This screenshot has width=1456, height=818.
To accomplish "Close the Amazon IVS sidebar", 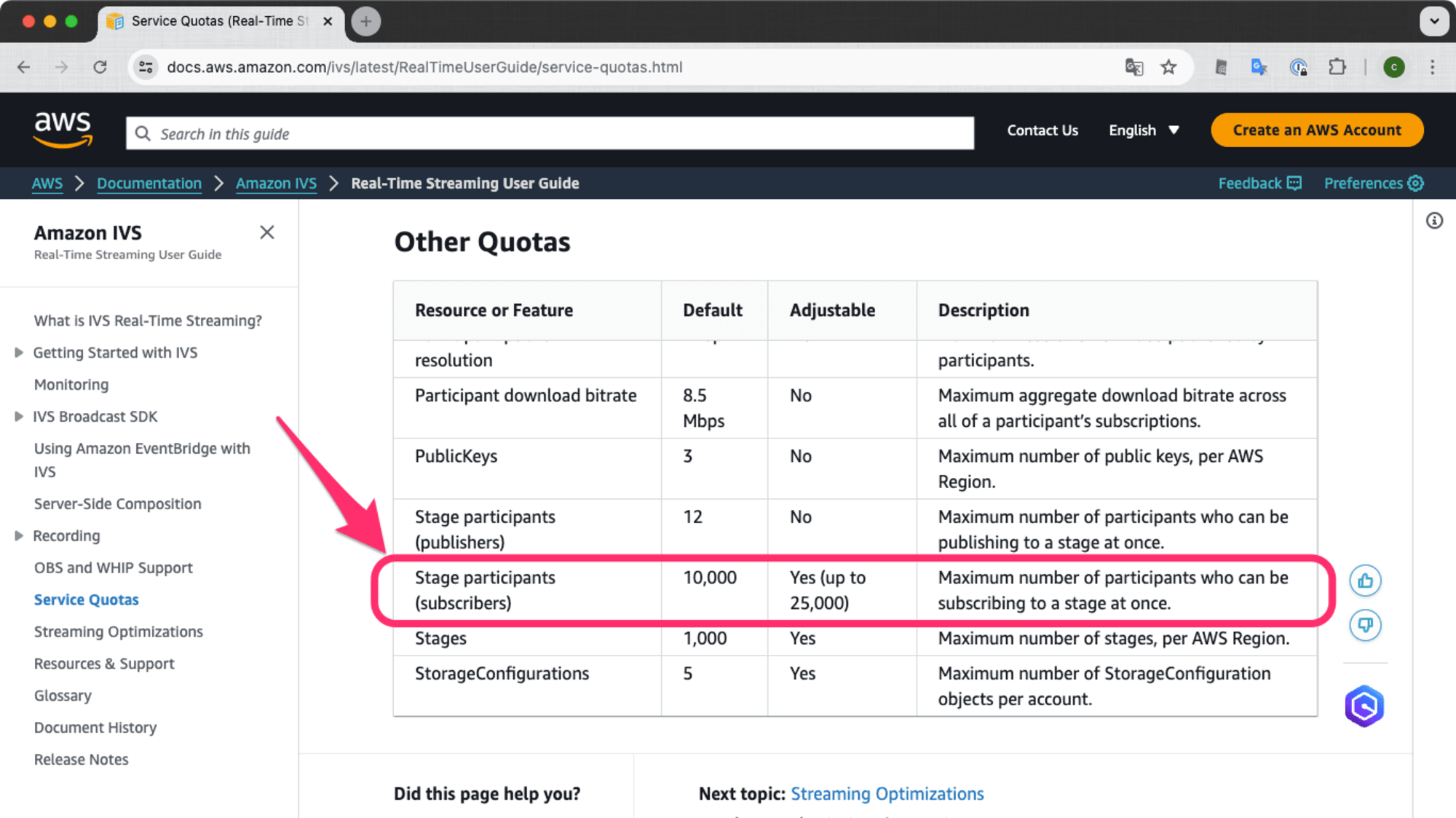I will coord(267,232).
